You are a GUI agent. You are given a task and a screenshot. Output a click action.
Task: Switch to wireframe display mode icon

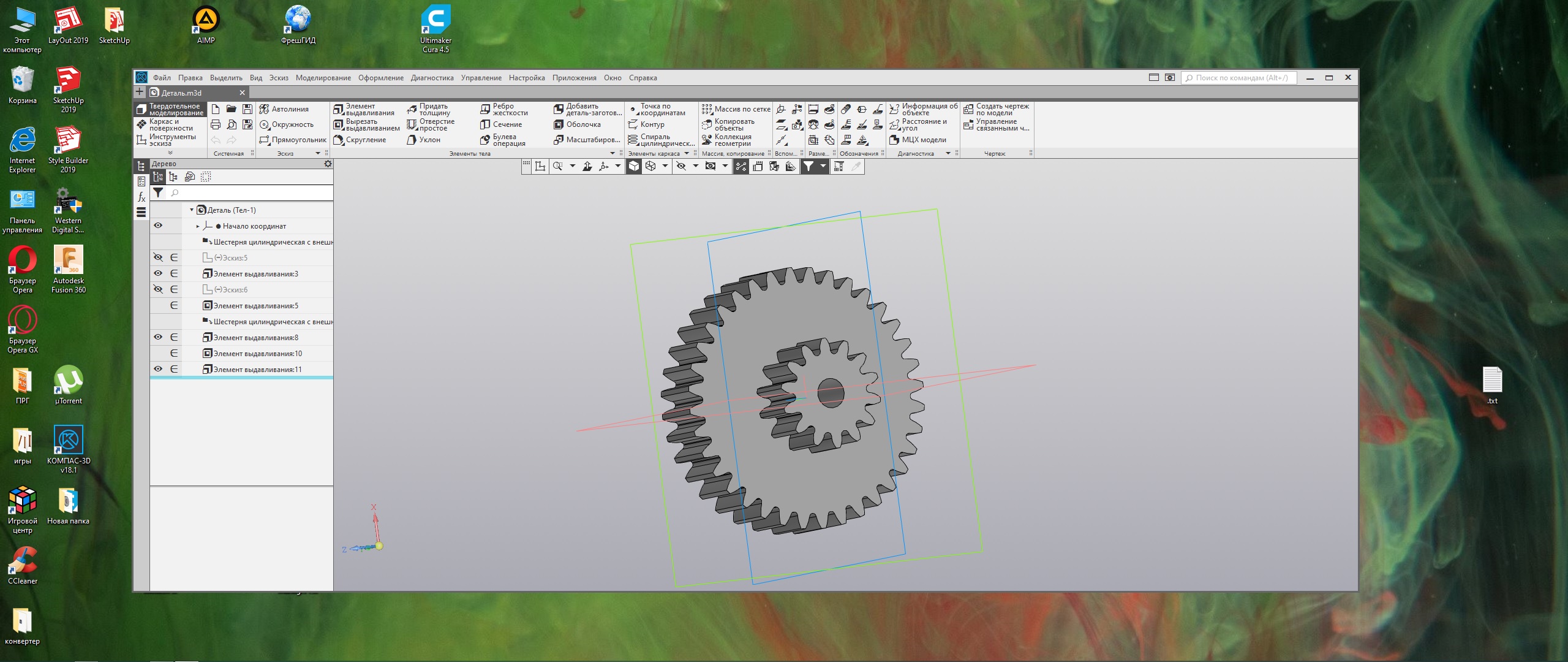point(650,166)
